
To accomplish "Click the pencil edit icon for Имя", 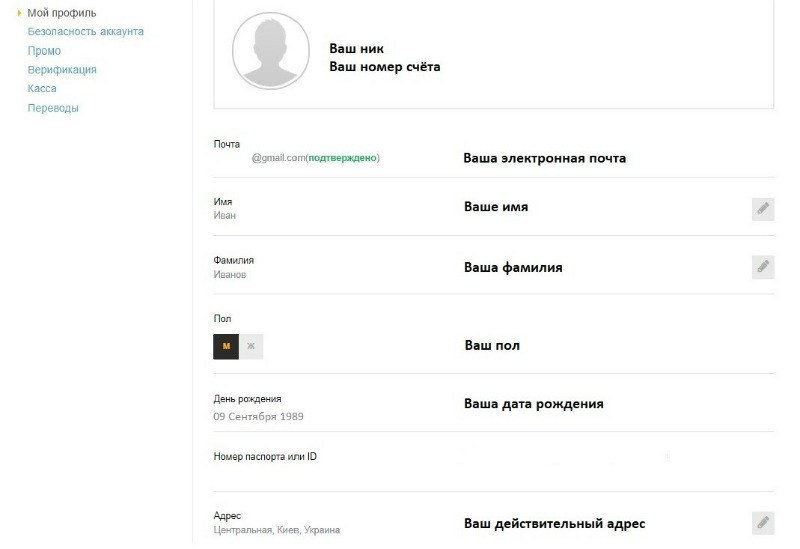I will [x=762, y=208].
